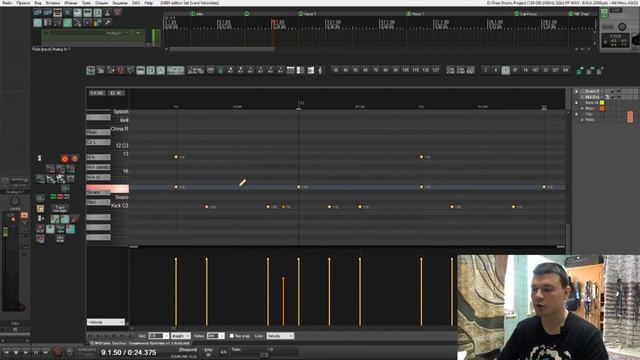Click the yellow color swatch beside Bass track
This screenshot has width=640, height=360.
click(602, 103)
